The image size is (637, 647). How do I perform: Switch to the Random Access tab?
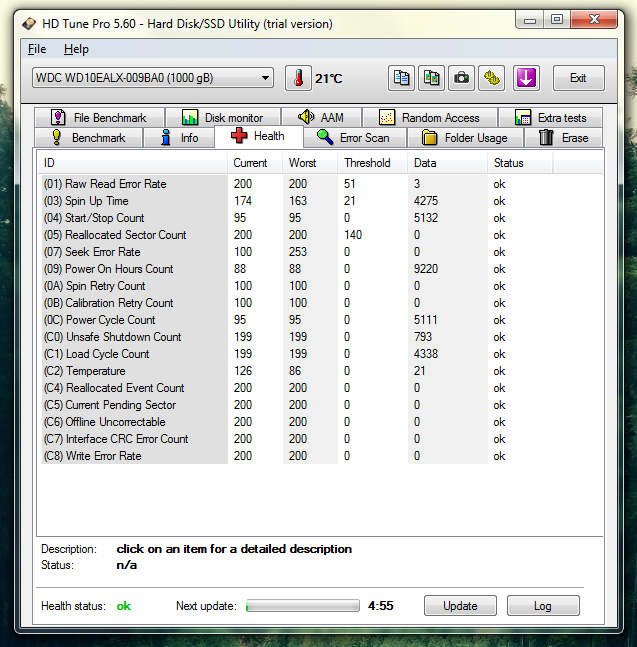pos(429,118)
